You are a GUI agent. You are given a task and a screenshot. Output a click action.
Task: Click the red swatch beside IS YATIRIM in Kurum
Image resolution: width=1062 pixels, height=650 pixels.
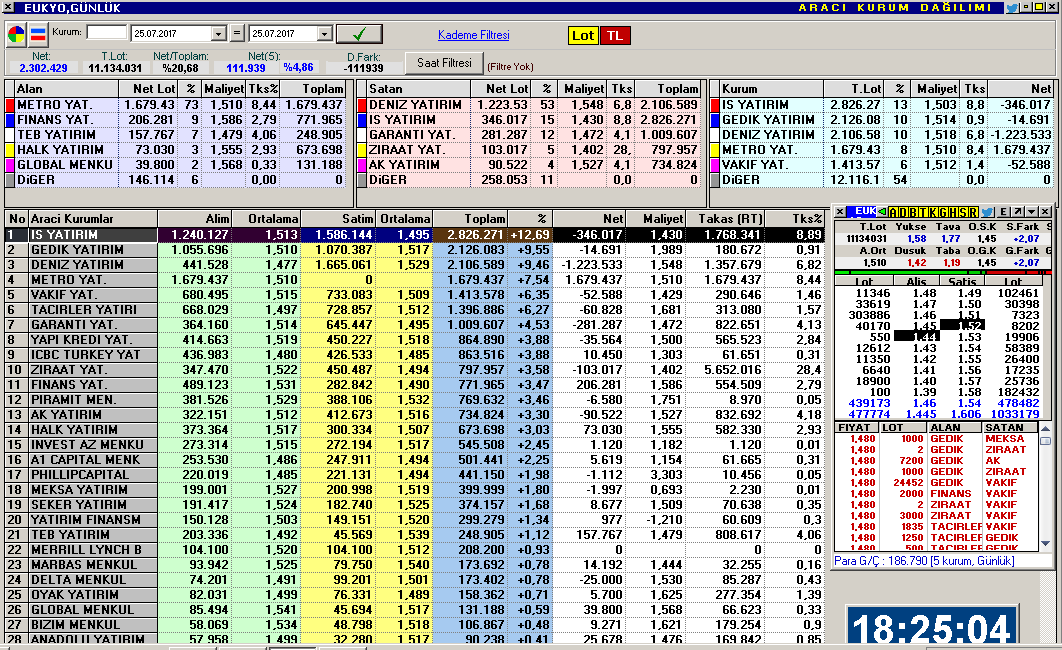715,105
